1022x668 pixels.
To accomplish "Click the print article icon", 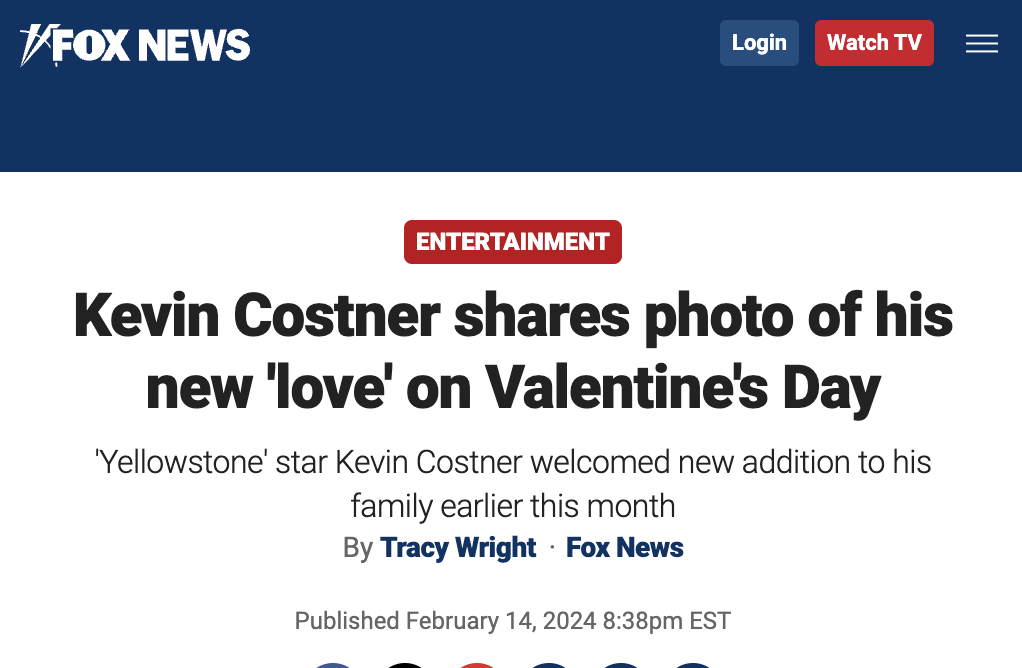I will tap(621, 664).
